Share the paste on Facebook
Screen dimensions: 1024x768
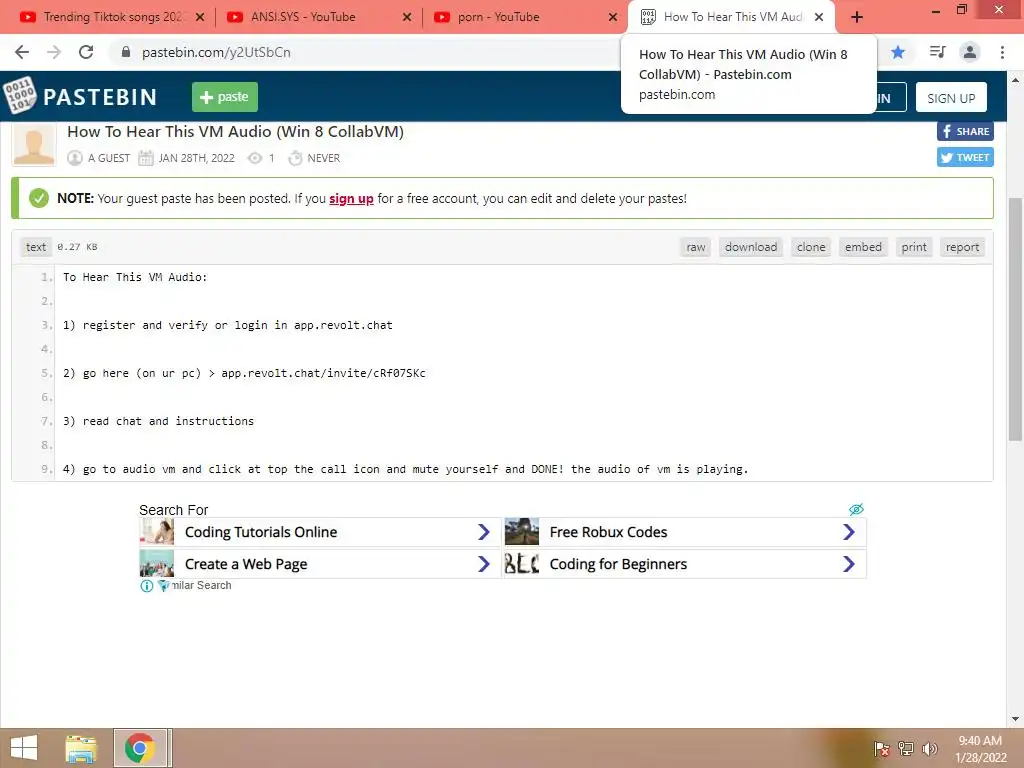(x=965, y=131)
